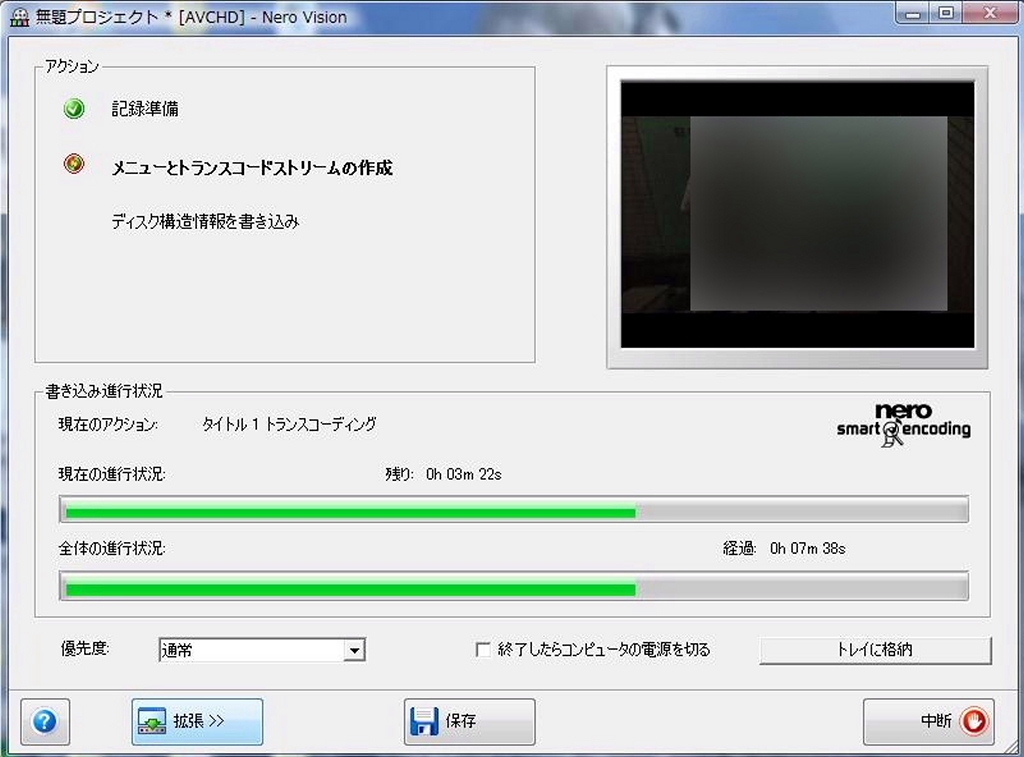
Task: Click the blue help question mark icon
Action: [x=44, y=722]
